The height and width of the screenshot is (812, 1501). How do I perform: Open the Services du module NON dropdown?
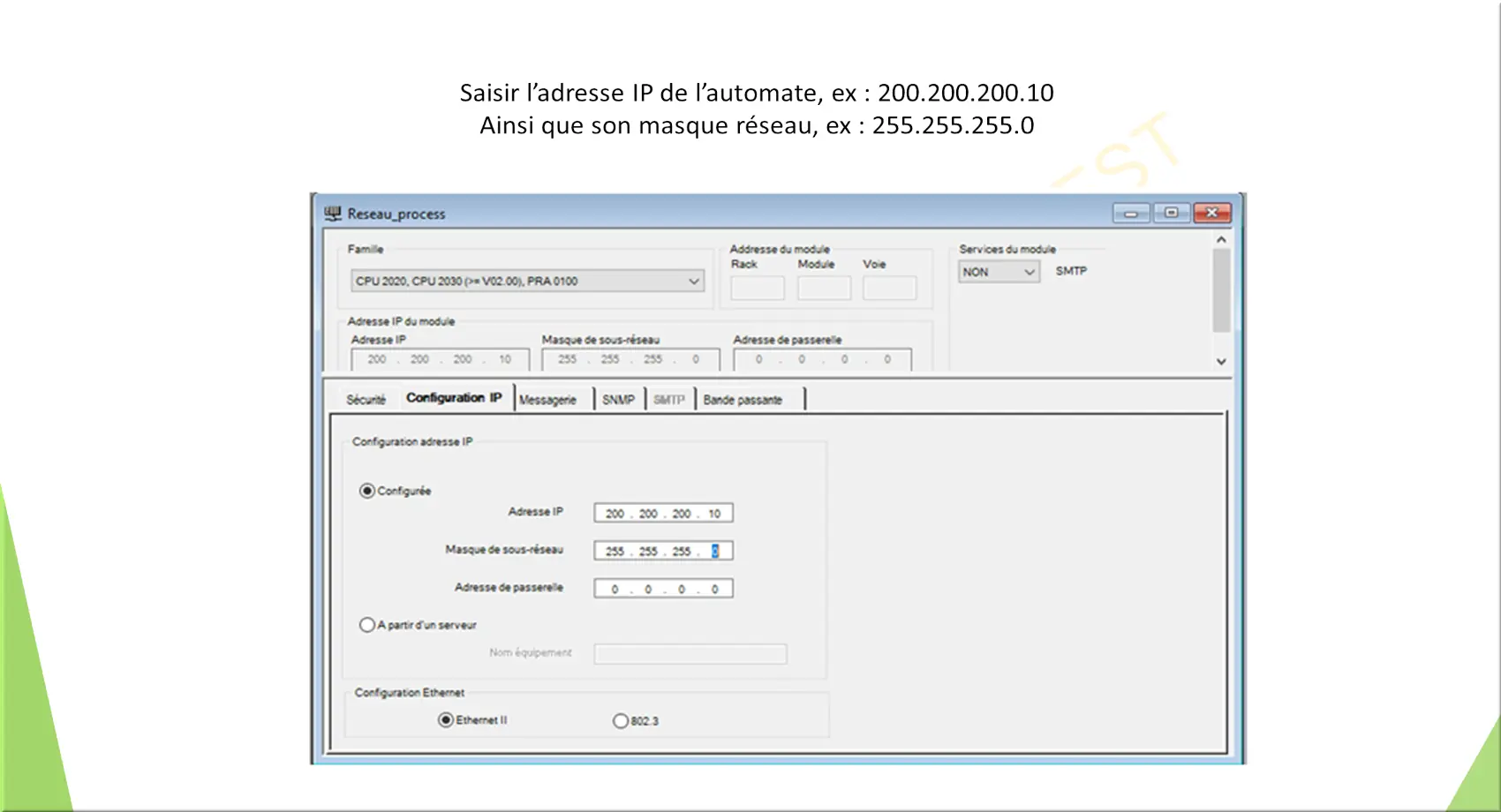(x=999, y=272)
